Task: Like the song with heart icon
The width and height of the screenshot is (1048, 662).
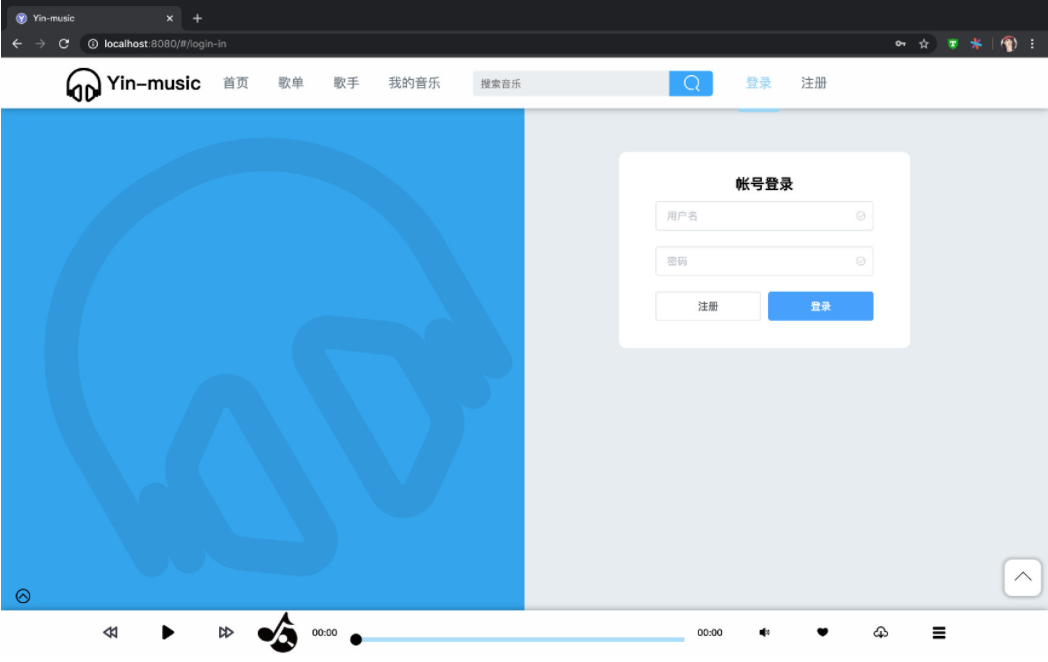Action: [x=823, y=632]
